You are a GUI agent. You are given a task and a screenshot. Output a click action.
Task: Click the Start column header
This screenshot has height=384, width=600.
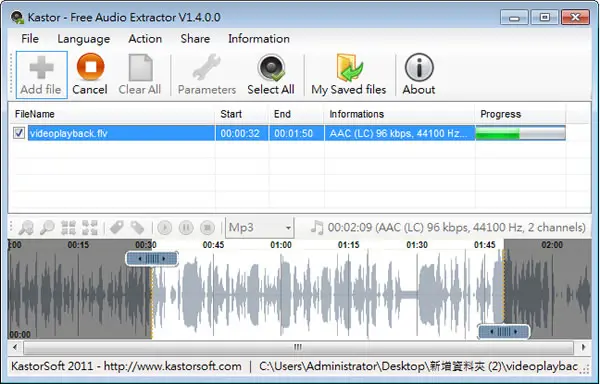click(242, 114)
